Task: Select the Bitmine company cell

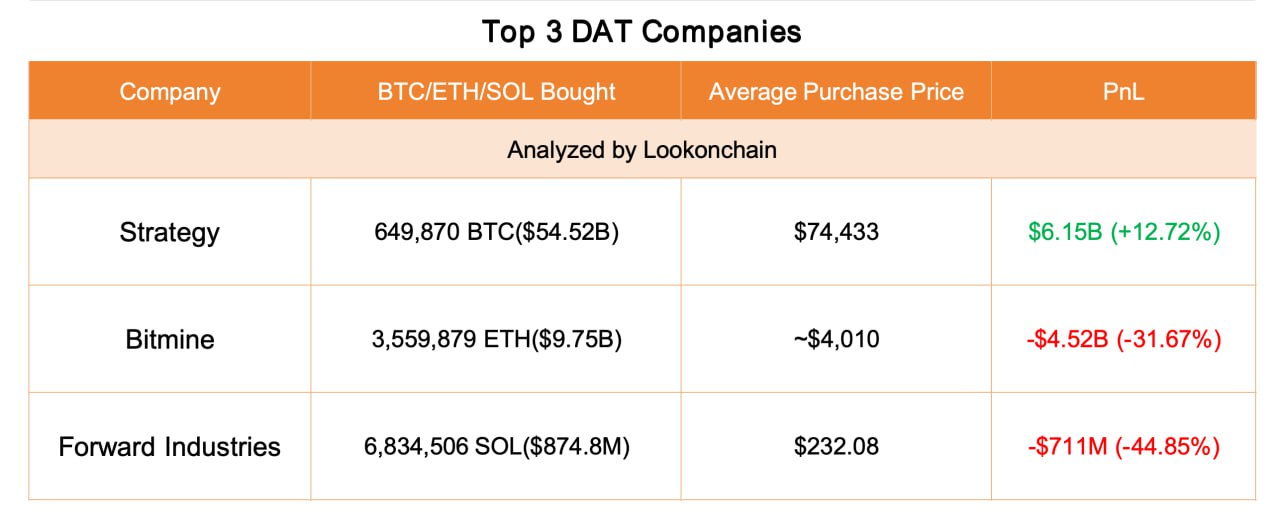Action: [x=169, y=340]
